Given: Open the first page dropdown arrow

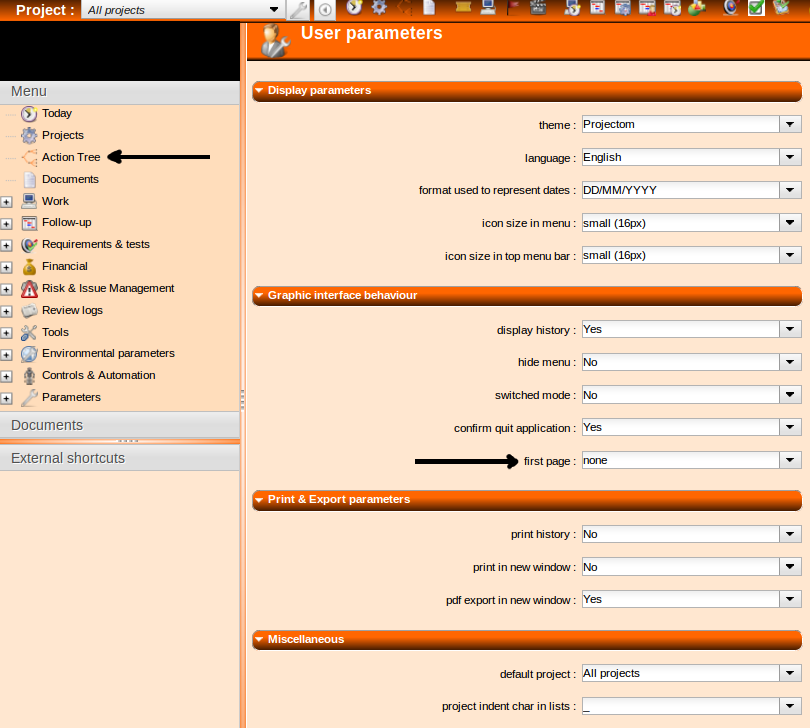Looking at the screenshot, I should [x=790, y=460].
